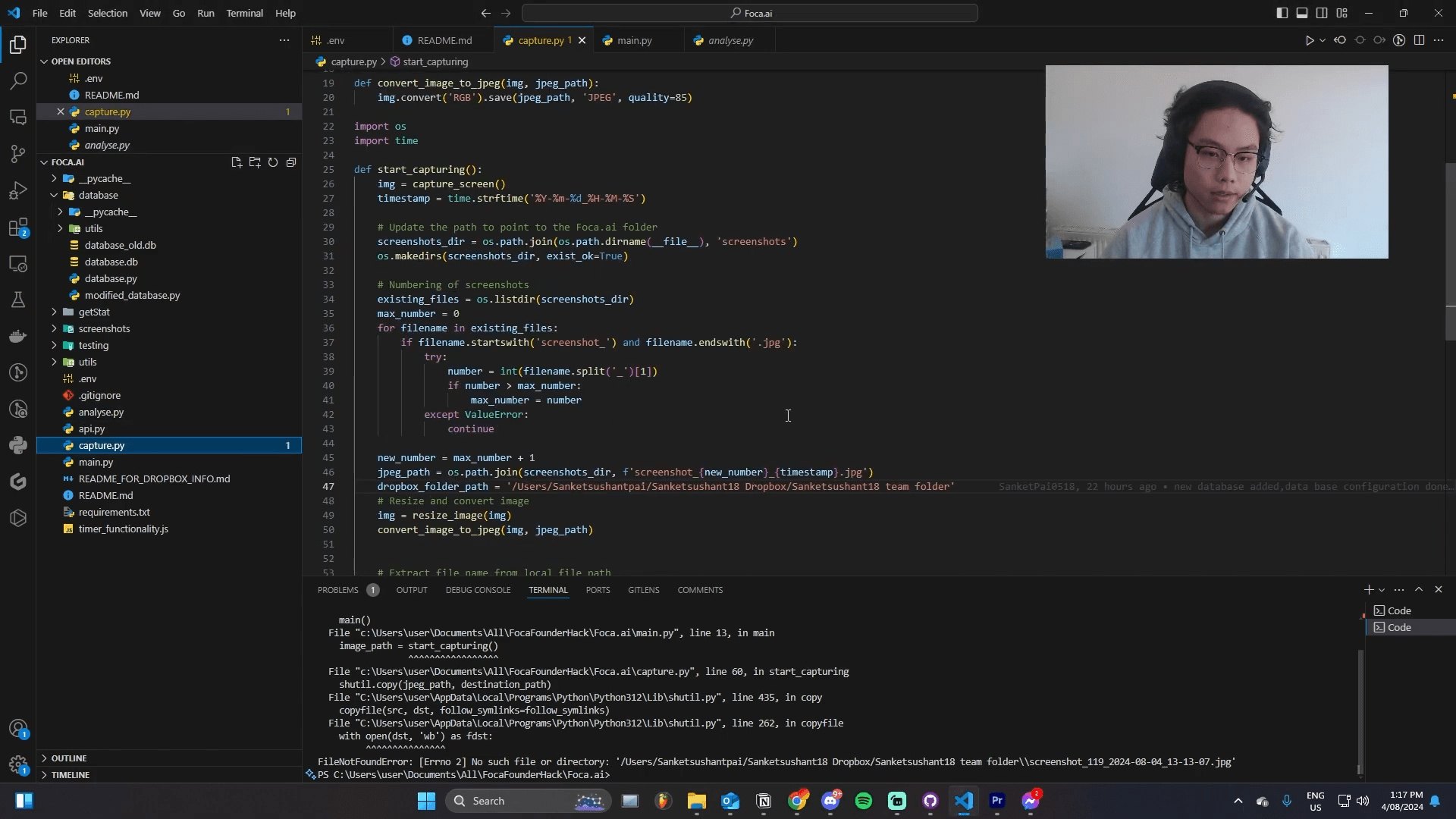Run the Python file with play button
Screen dimensions: 1456x819
1309,40
